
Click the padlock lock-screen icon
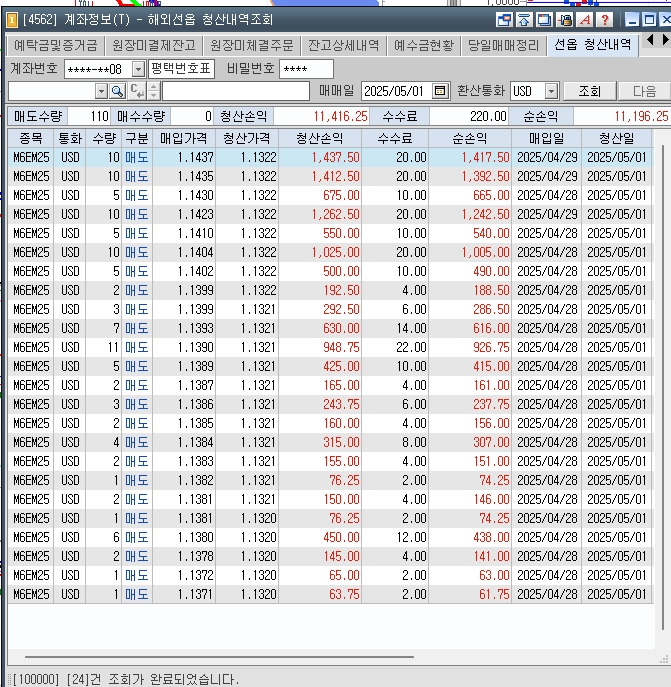point(564,20)
